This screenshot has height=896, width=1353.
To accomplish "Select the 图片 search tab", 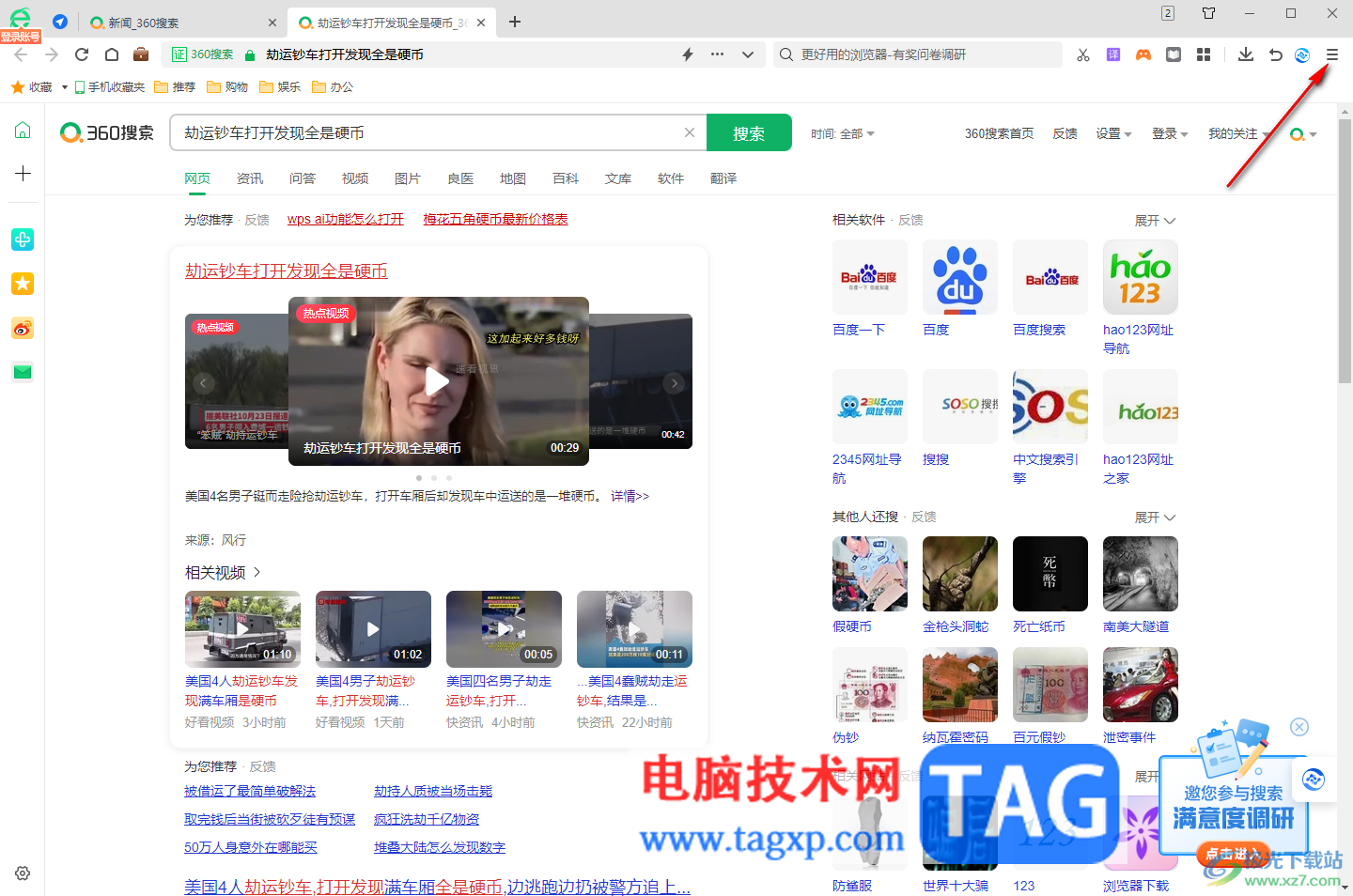I will point(408,178).
